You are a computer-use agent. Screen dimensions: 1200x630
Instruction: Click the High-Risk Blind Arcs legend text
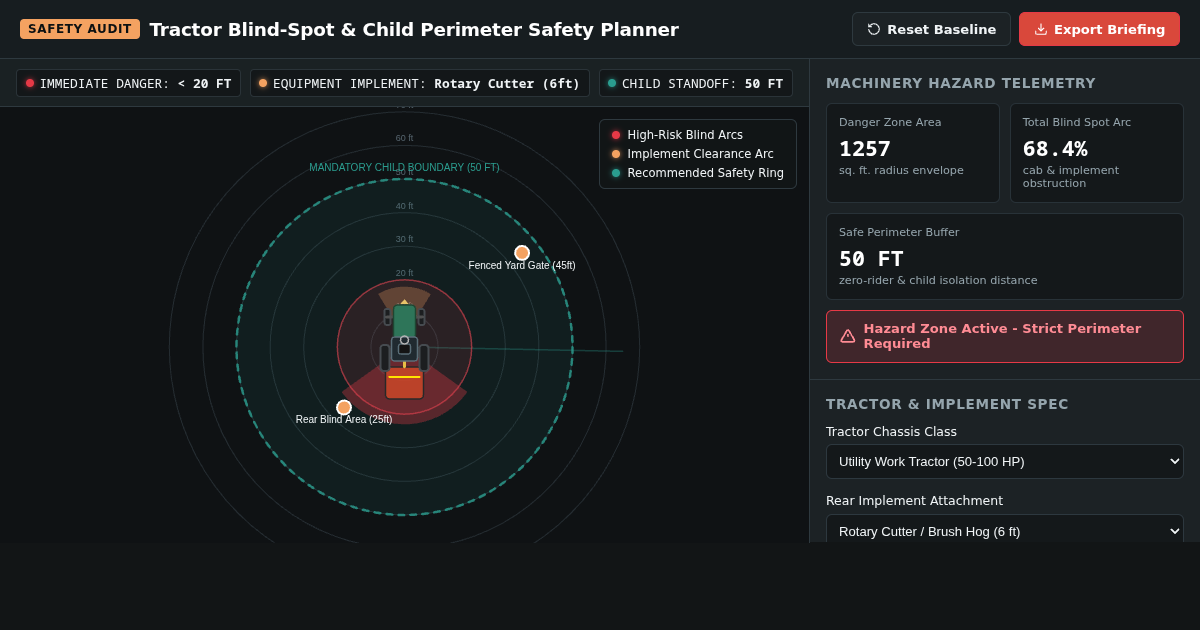(x=685, y=135)
